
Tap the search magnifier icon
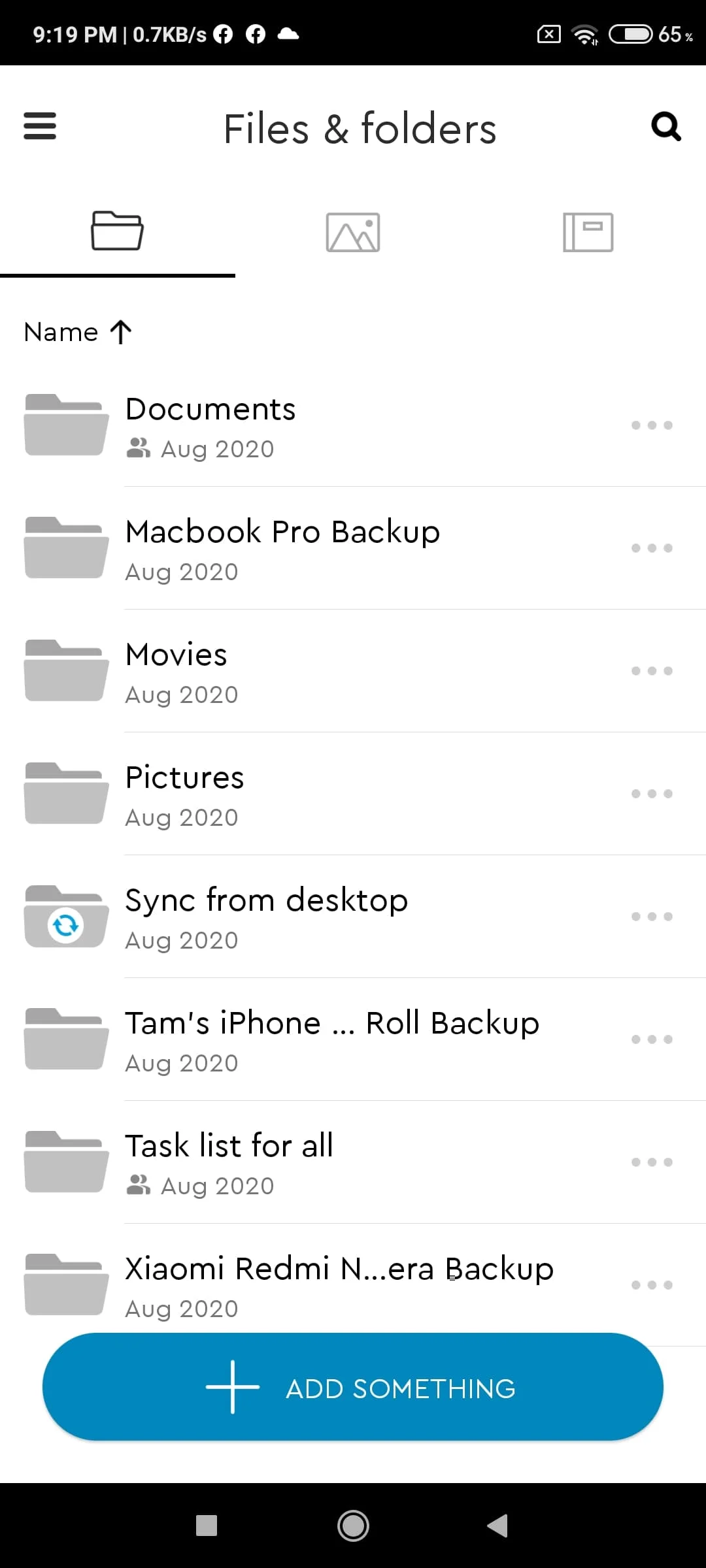pos(666,127)
